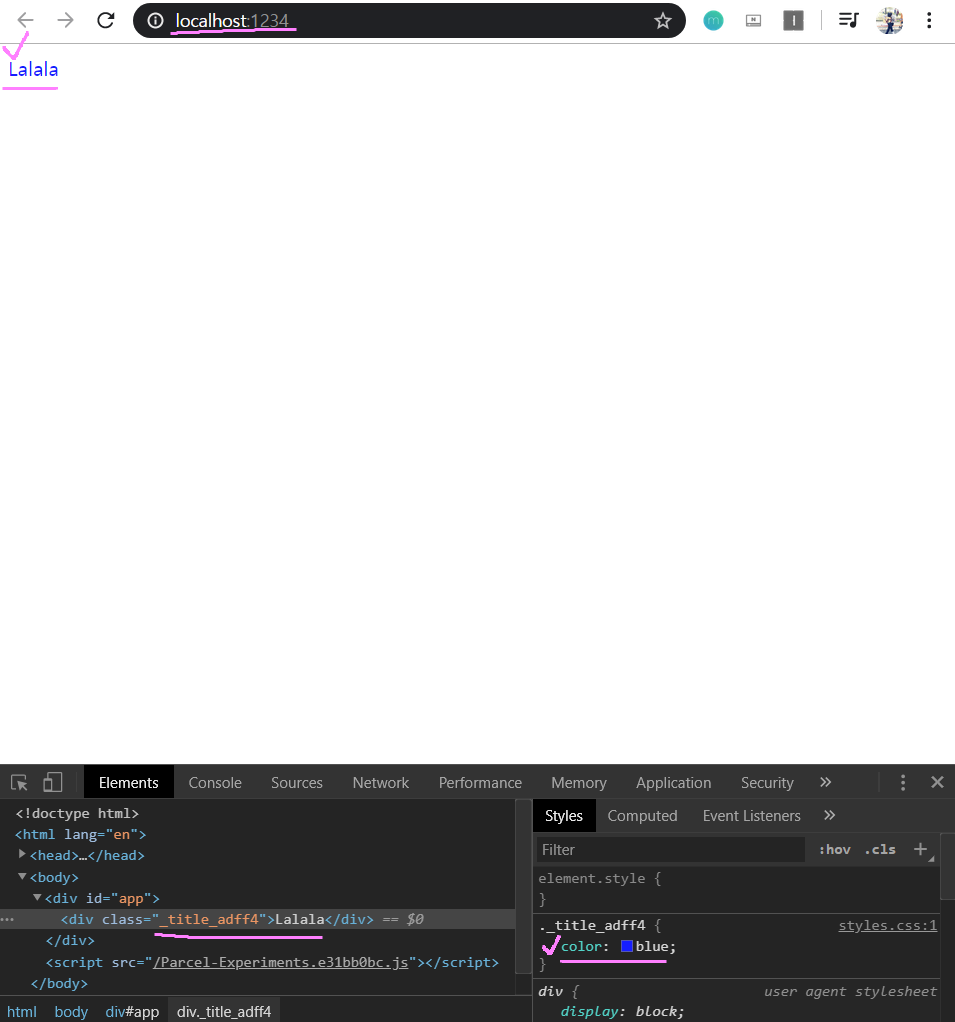Switch to the Network tab
This screenshot has width=955, height=1022.
coord(381,782)
